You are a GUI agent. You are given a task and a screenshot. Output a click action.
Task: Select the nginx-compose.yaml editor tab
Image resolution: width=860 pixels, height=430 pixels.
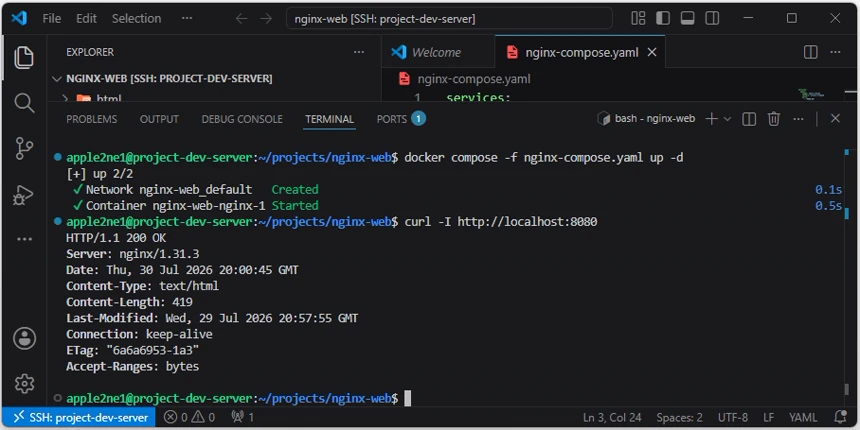click(580, 52)
